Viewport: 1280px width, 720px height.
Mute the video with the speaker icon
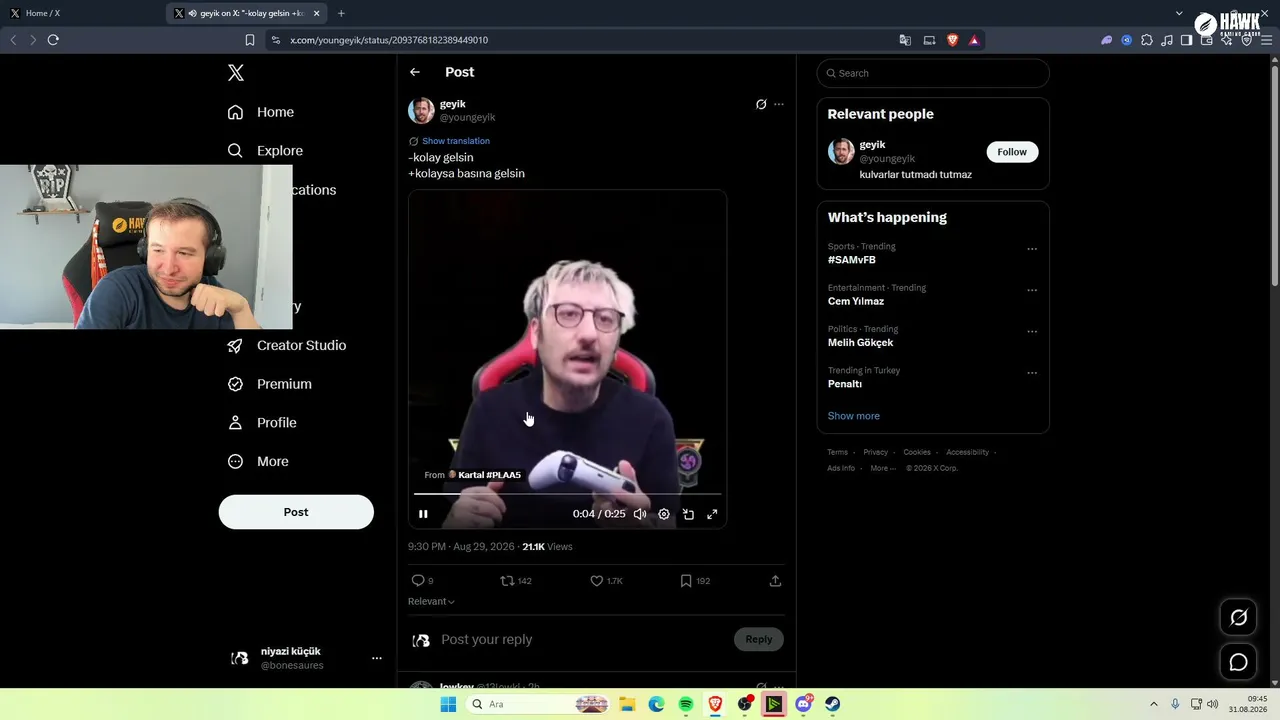point(640,514)
